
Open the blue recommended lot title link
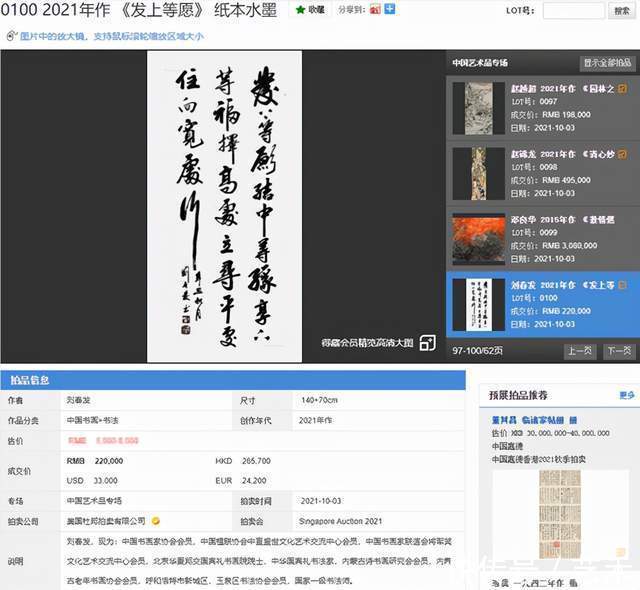tap(534, 420)
